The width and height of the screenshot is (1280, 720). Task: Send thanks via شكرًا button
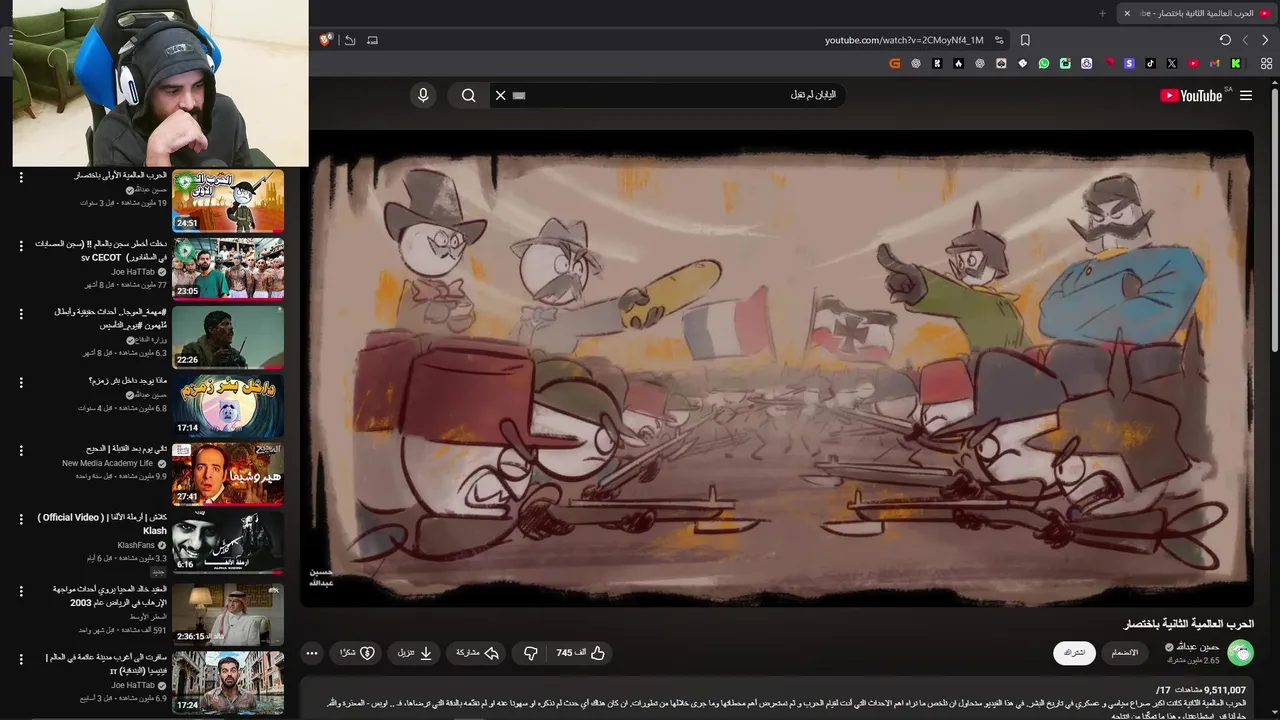point(357,653)
